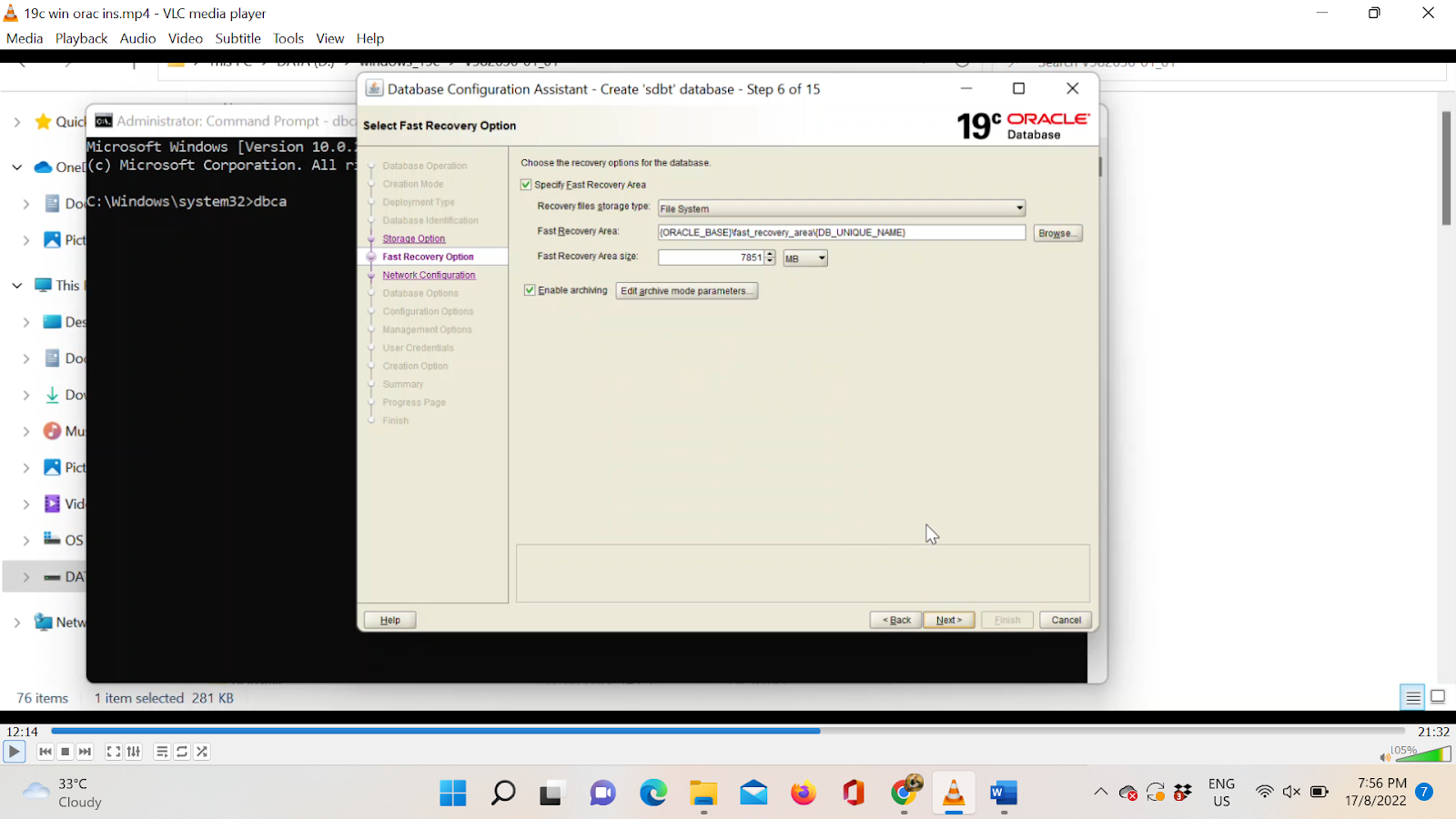Viewport: 1456px width, 819px height.
Task: Click Back in the DBCA wizard
Action: (x=895, y=620)
